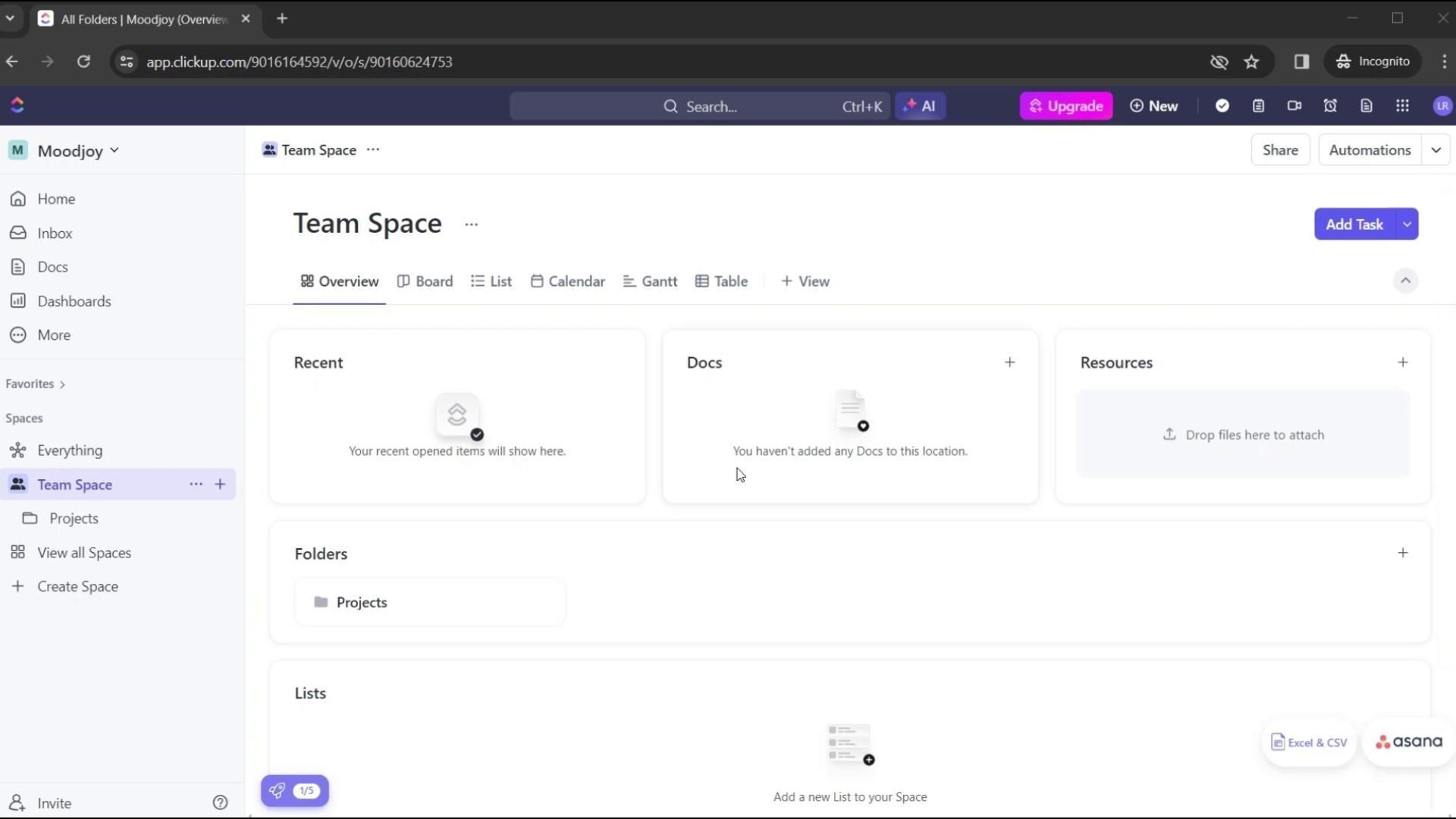The height and width of the screenshot is (819, 1456).
Task: Switch to the Gantt view tab
Action: point(650,281)
